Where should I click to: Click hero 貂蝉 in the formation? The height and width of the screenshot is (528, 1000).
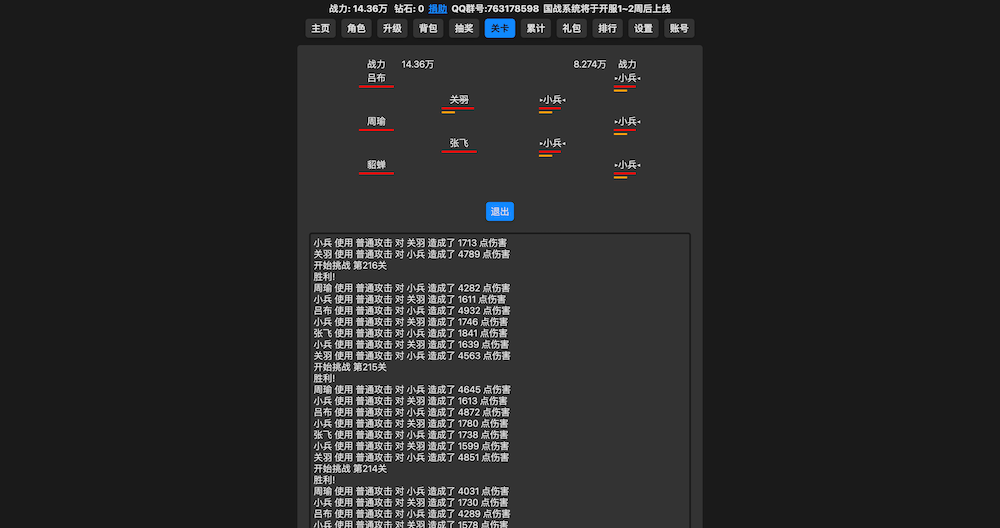click(x=376, y=165)
